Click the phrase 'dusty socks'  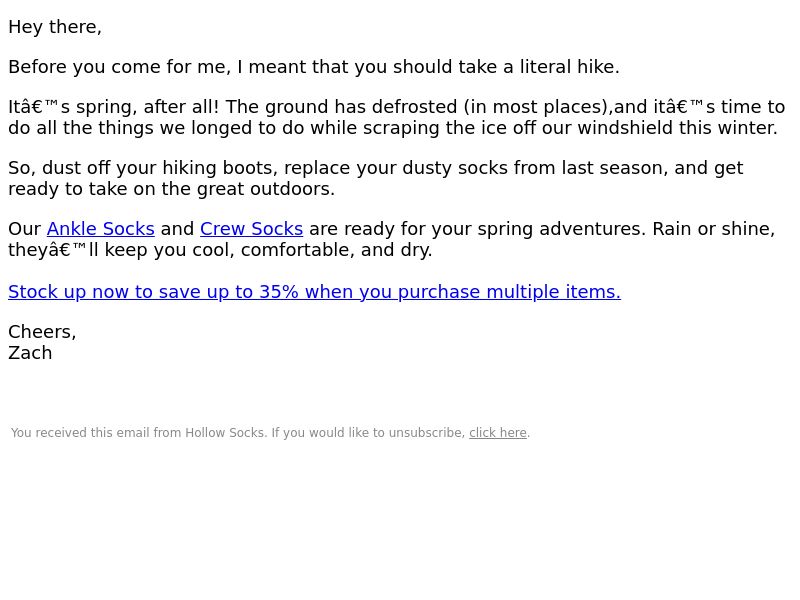pos(455,168)
